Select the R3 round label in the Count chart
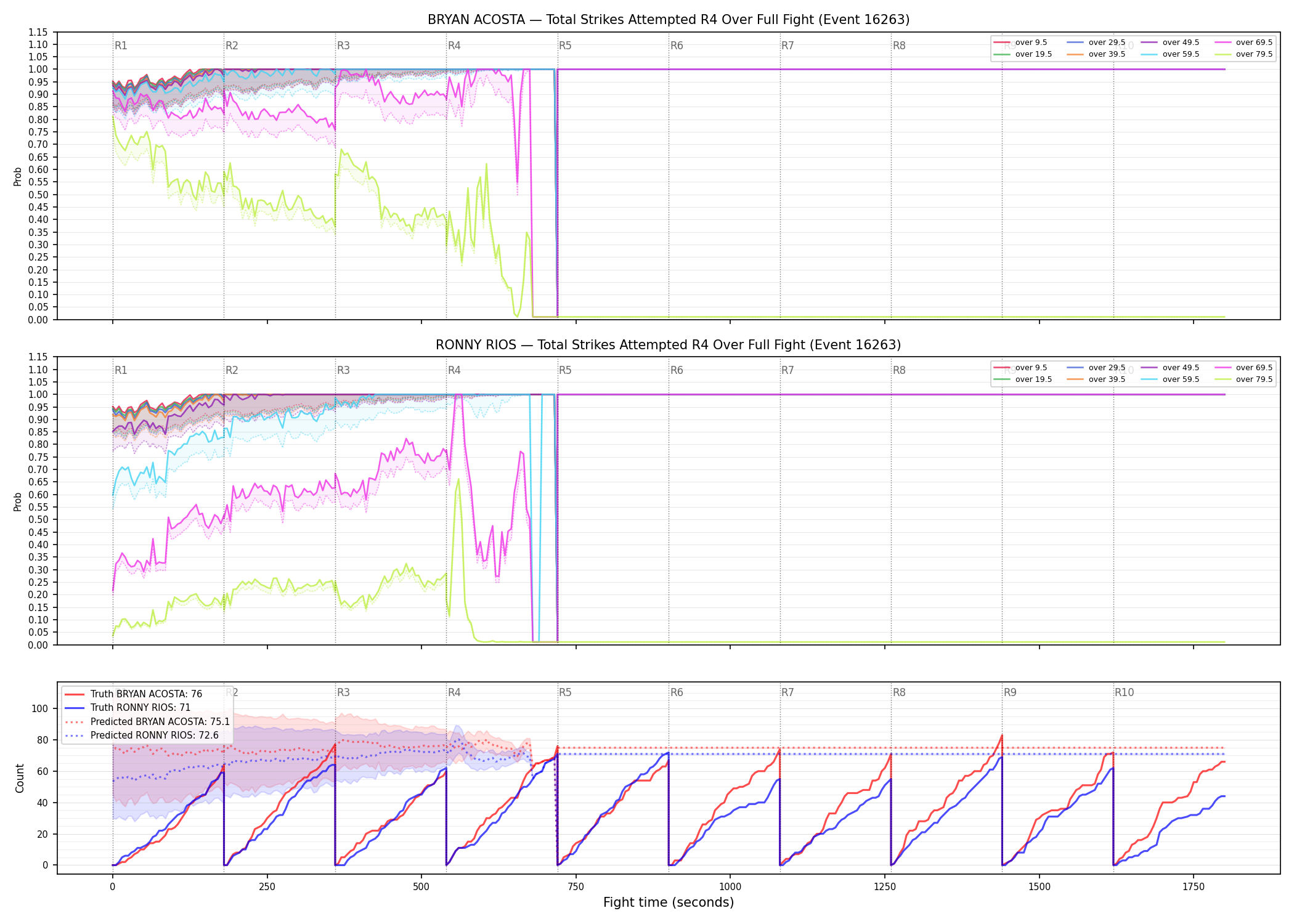 [343, 692]
